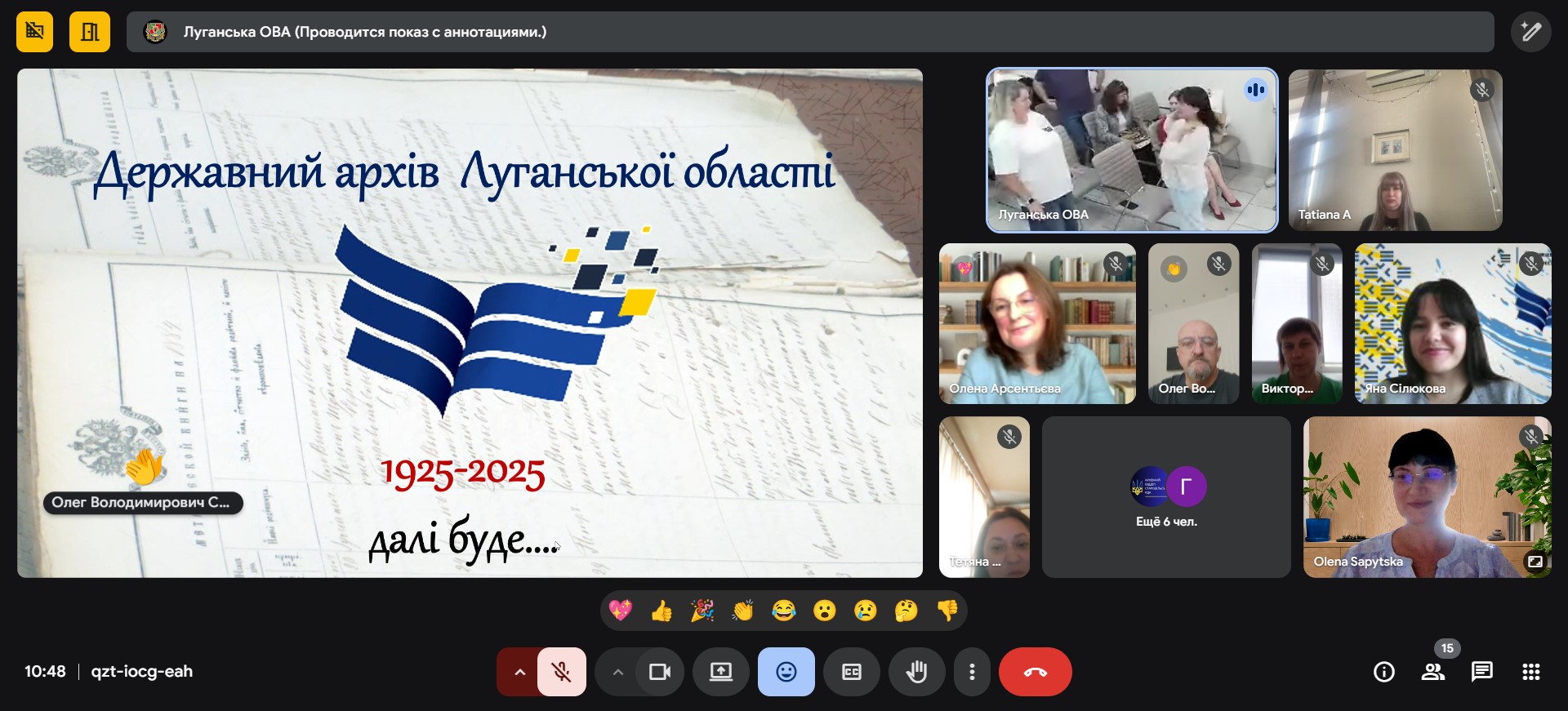Stop showing annotations with the yellow slash icon
The height and width of the screenshot is (711, 1568).
[x=34, y=32]
